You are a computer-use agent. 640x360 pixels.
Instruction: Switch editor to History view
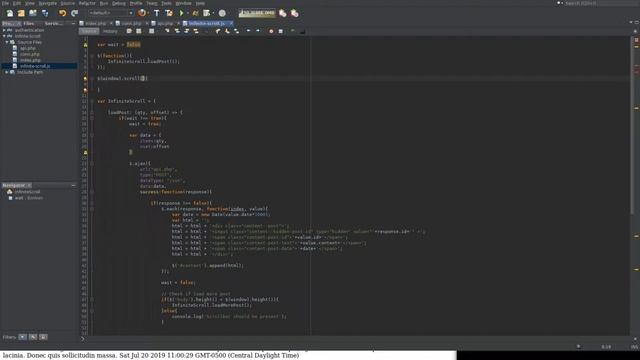tap(110, 31)
